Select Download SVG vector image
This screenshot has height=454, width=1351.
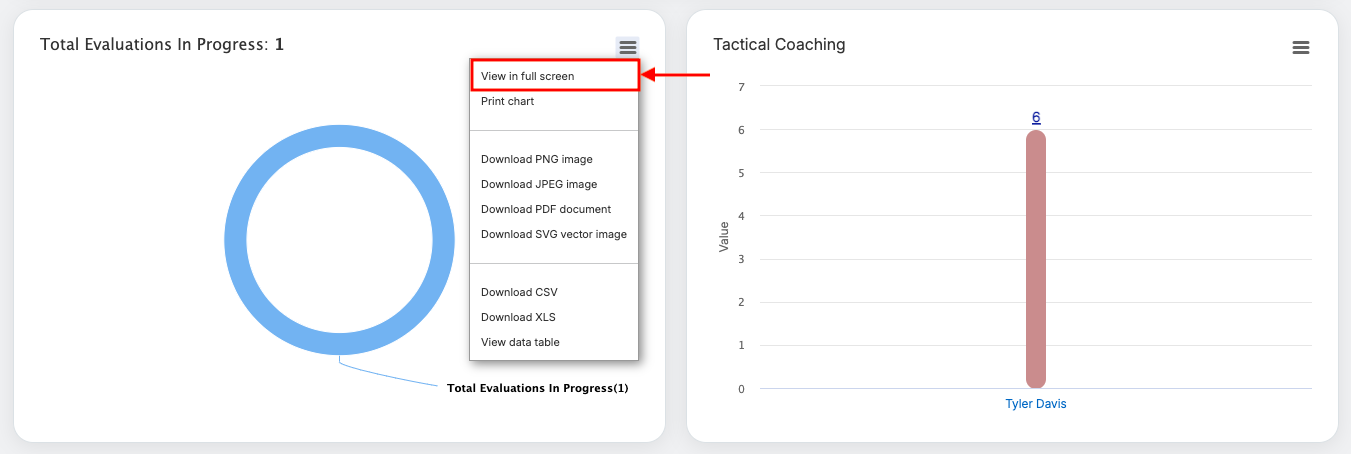[x=553, y=234]
